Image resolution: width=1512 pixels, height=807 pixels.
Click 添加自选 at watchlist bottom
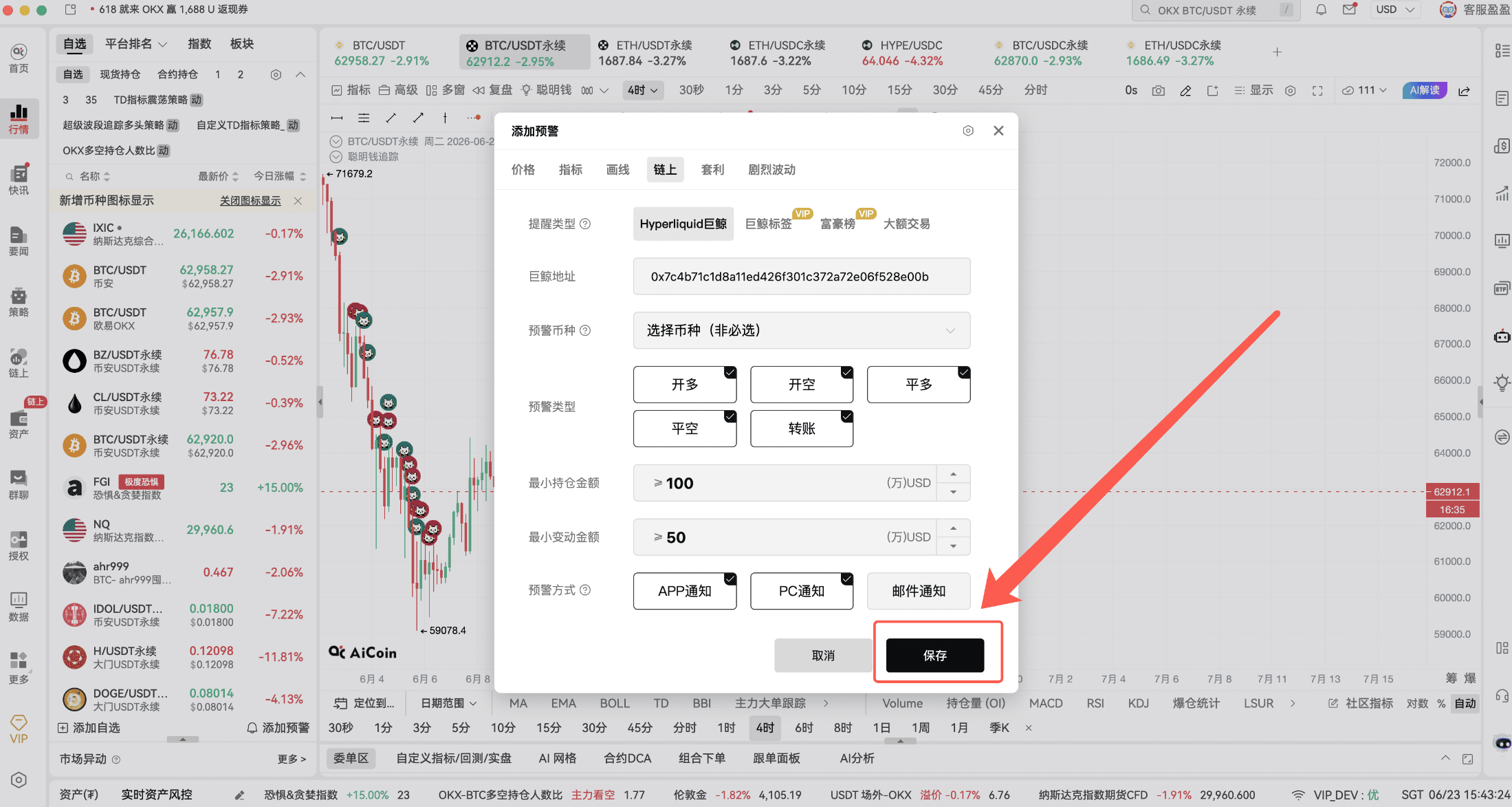[x=89, y=728]
